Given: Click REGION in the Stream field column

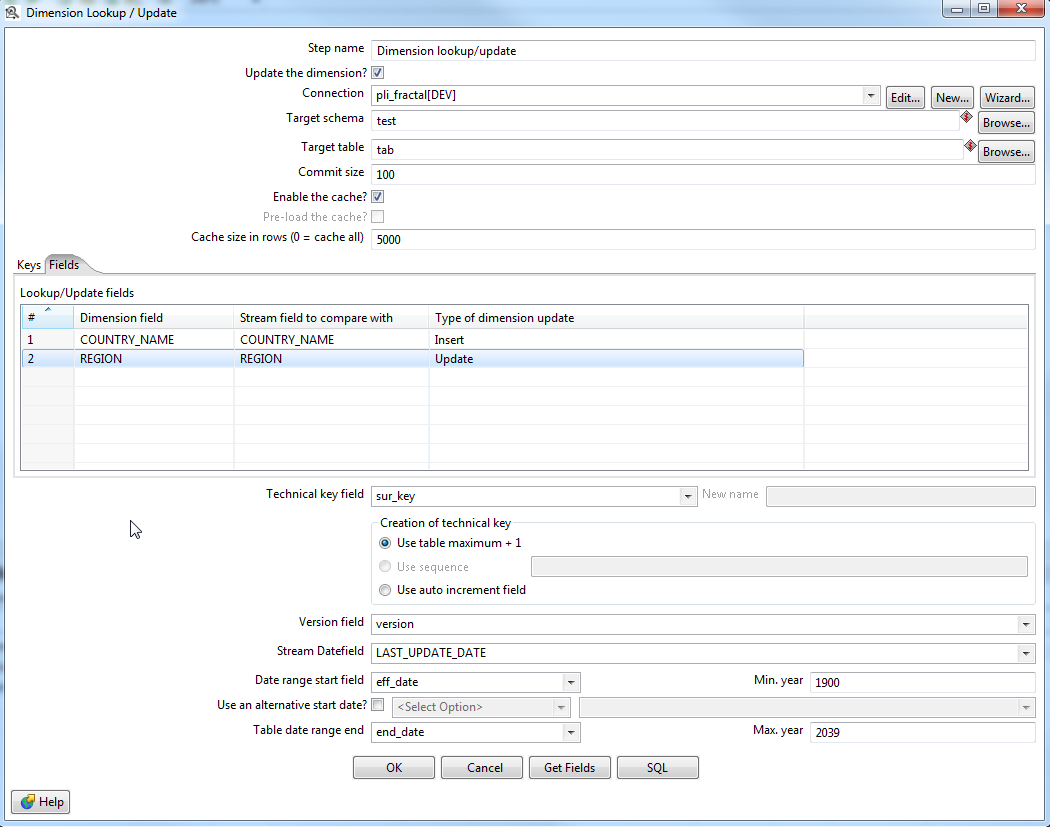Looking at the screenshot, I should [331, 359].
